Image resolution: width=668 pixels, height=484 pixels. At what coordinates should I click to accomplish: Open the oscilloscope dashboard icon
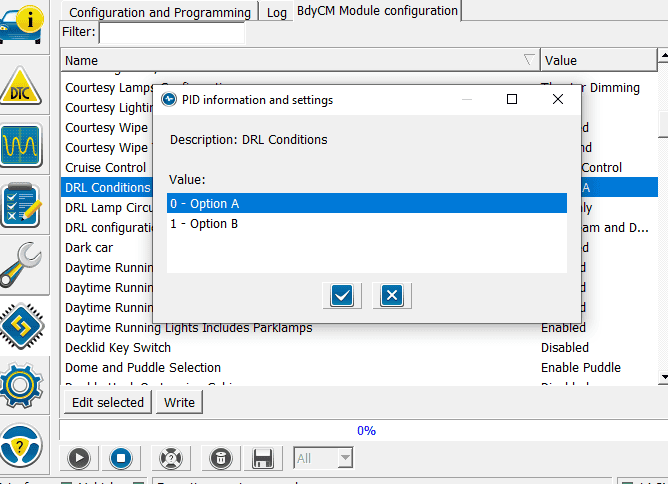click(x=21, y=145)
